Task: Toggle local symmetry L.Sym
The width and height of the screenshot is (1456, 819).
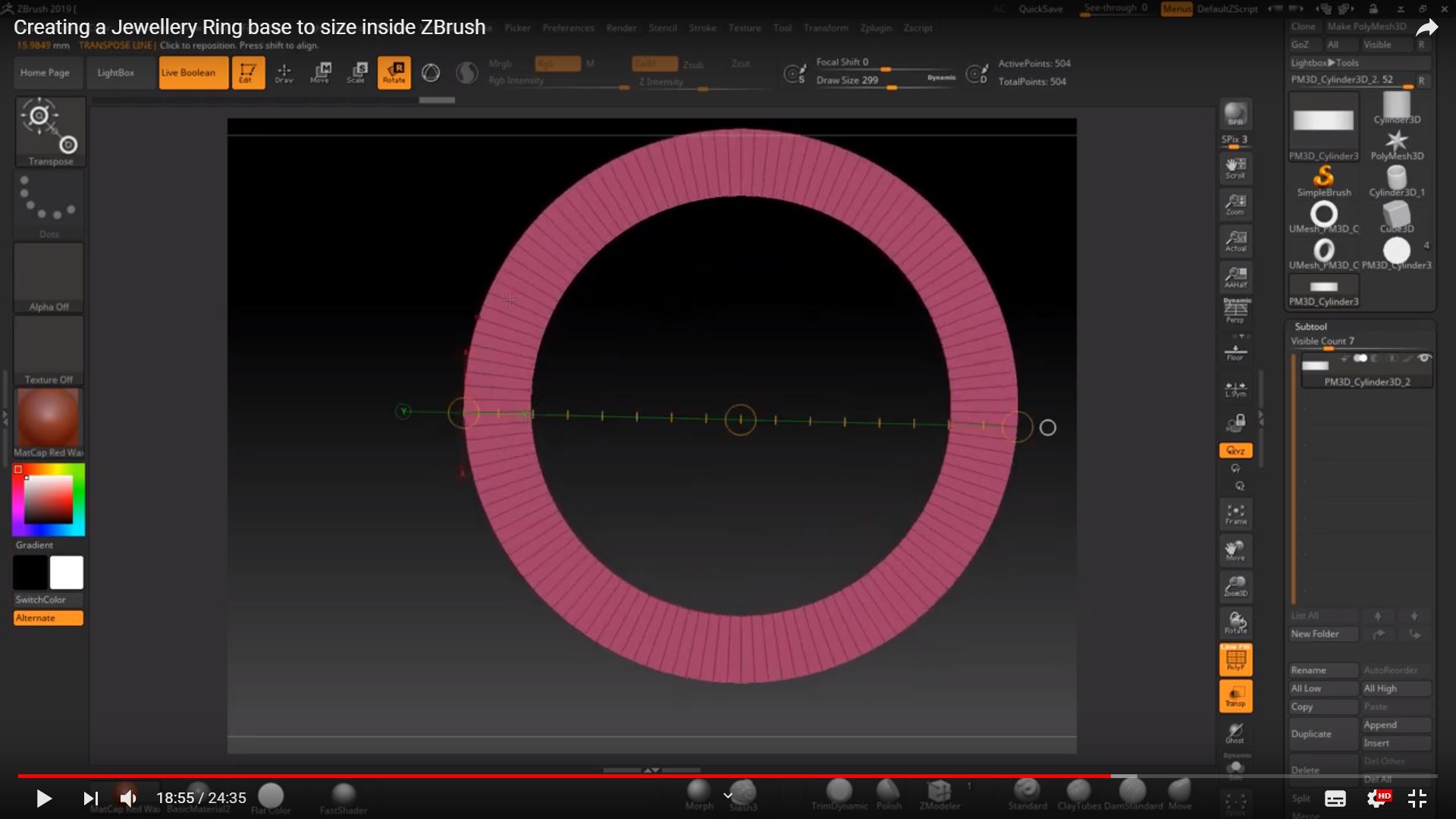Action: (1235, 389)
